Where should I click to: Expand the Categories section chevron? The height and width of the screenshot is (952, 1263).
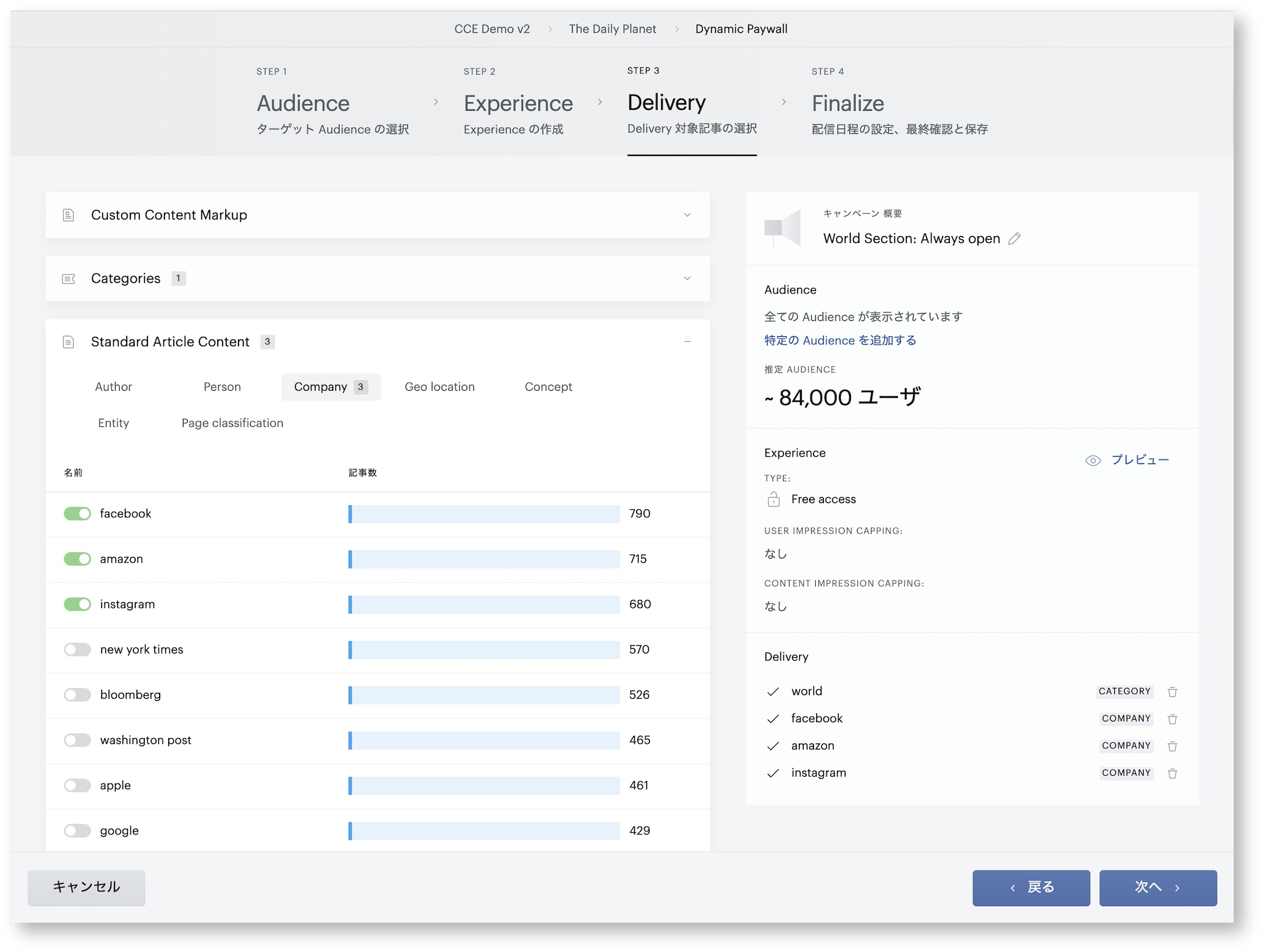[687, 278]
